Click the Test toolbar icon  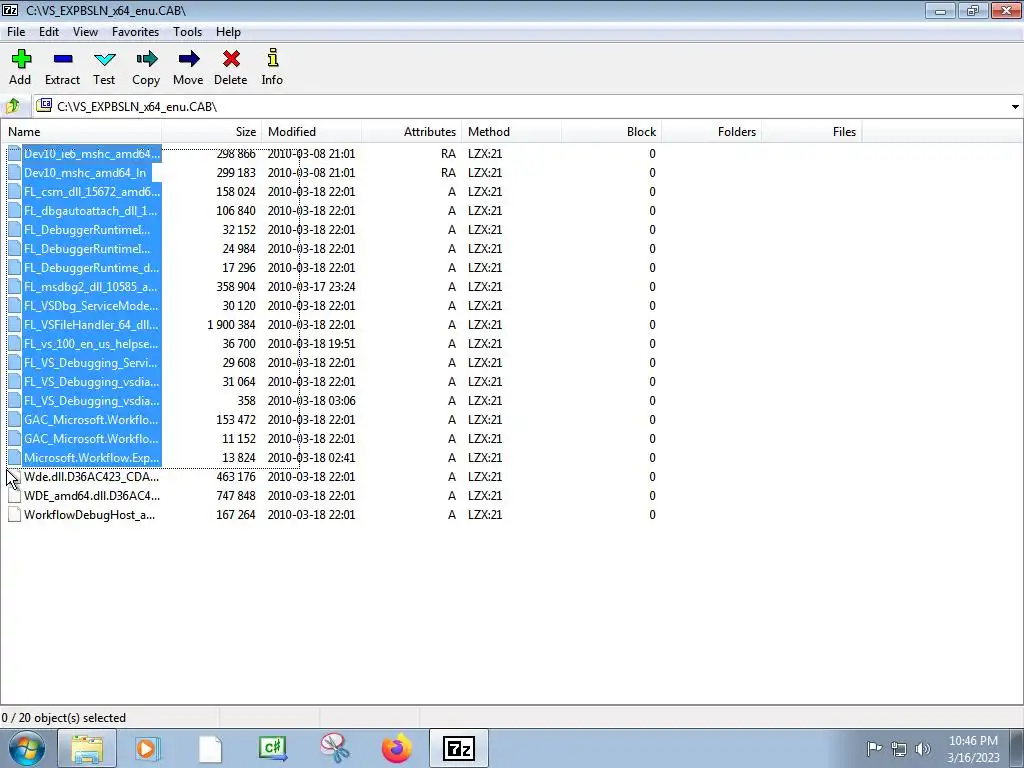click(x=104, y=67)
